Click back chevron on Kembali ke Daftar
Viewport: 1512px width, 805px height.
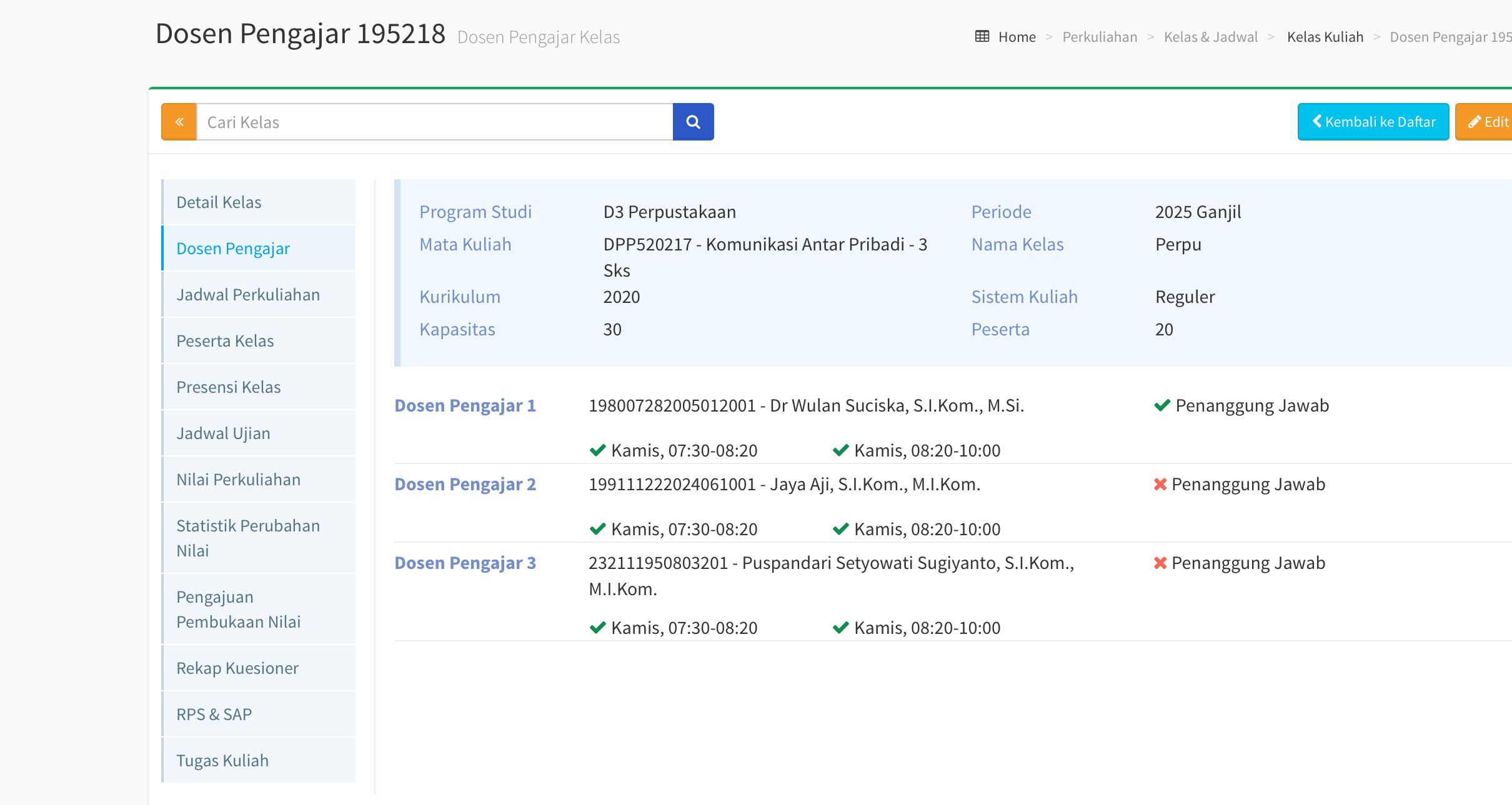tap(1316, 121)
